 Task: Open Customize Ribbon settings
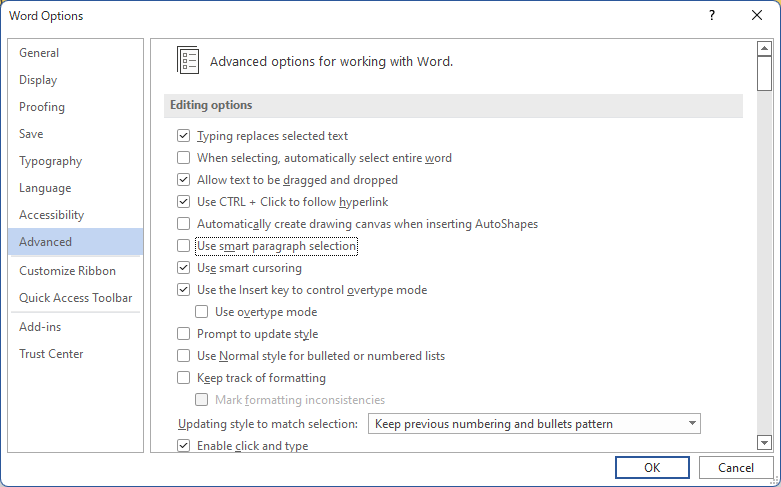pos(75,270)
